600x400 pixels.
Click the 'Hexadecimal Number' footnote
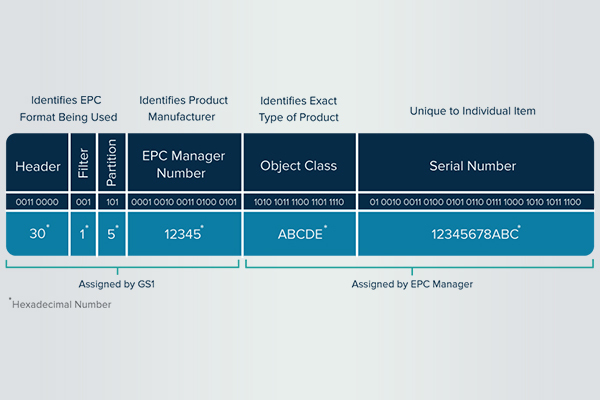click(60, 304)
